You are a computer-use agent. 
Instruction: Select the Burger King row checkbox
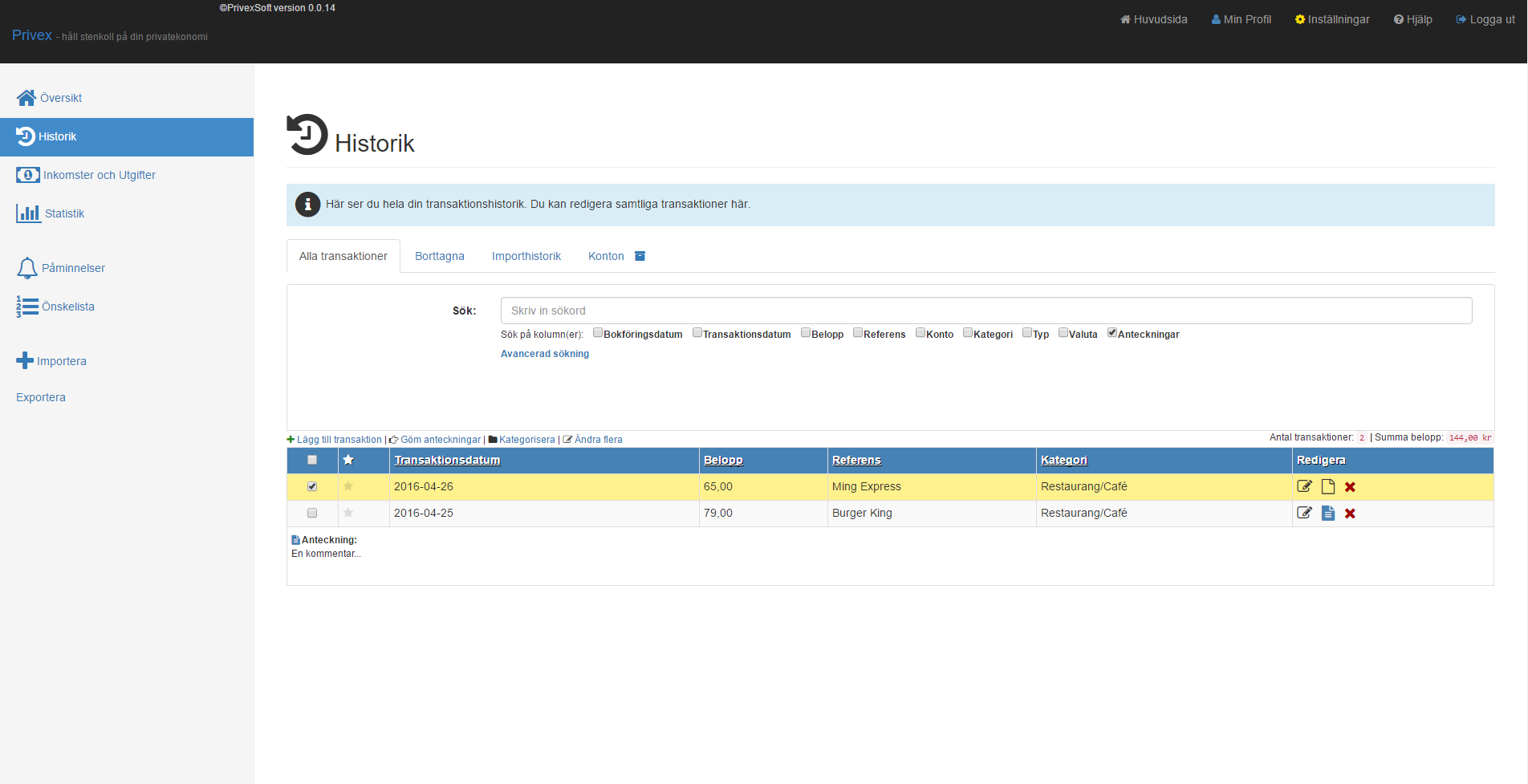pyautogui.click(x=312, y=513)
